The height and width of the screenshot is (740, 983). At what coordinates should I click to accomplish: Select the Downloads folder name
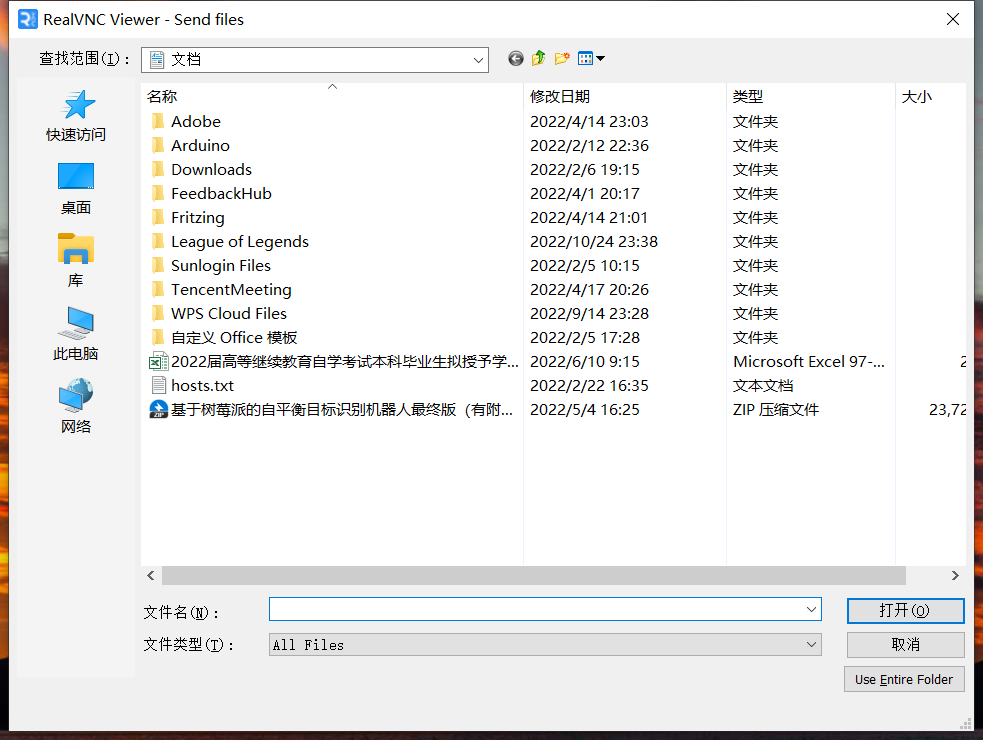coord(211,169)
